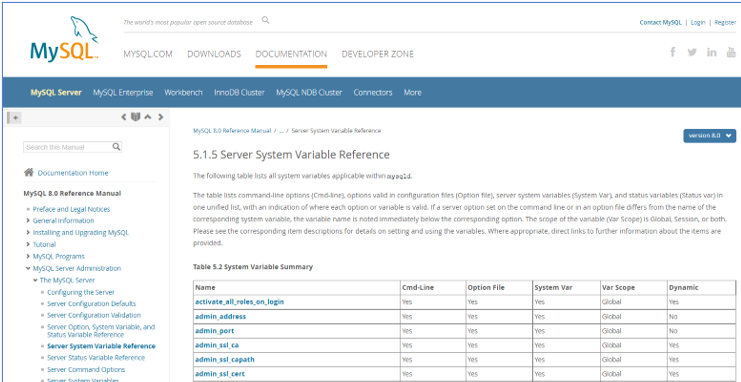741x382 pixels.
Task: Click the Register link
Action: (725, 22)
